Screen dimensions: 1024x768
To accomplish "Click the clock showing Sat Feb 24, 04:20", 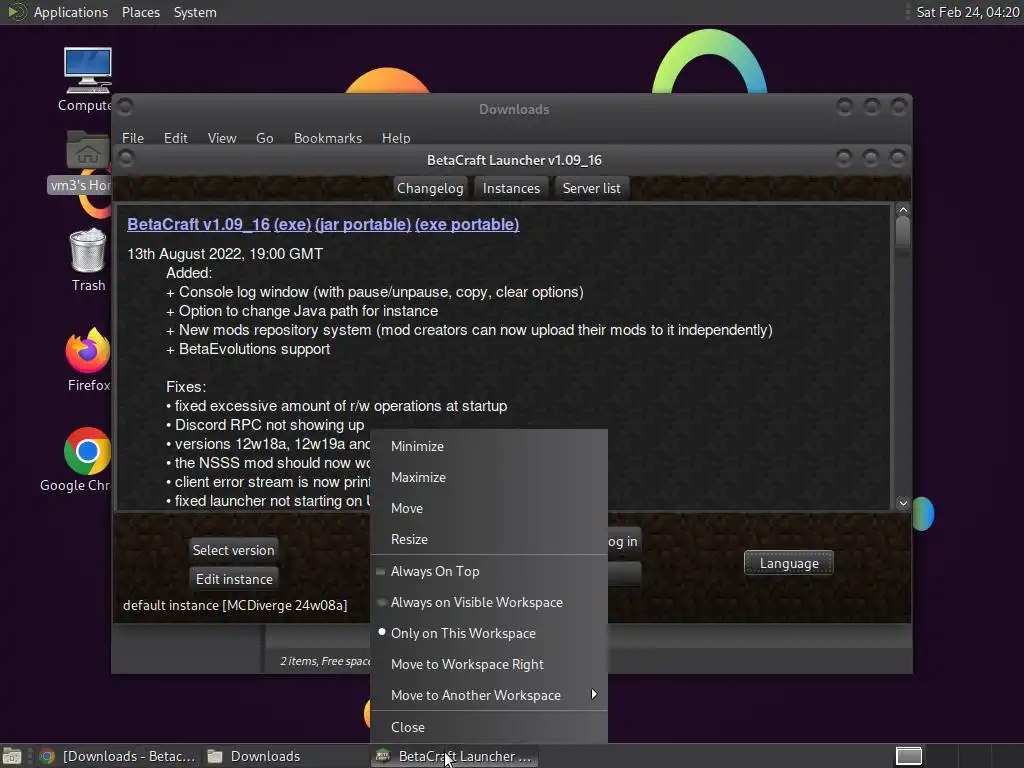I will click(967, 12).
